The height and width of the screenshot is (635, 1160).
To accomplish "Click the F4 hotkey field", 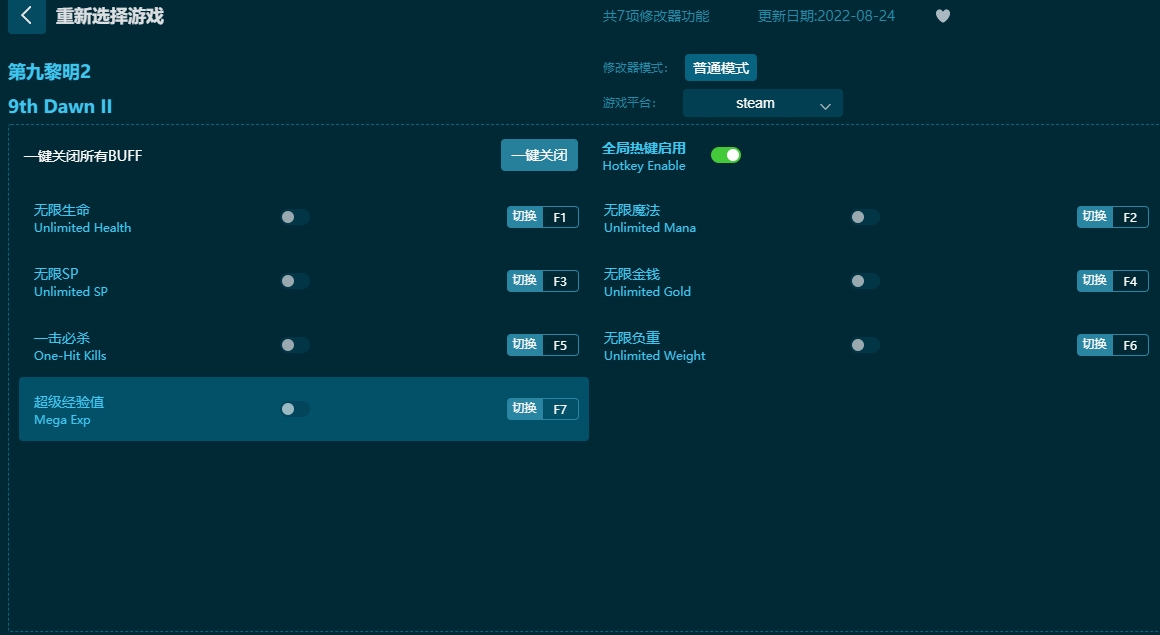I will (1130, 280).
